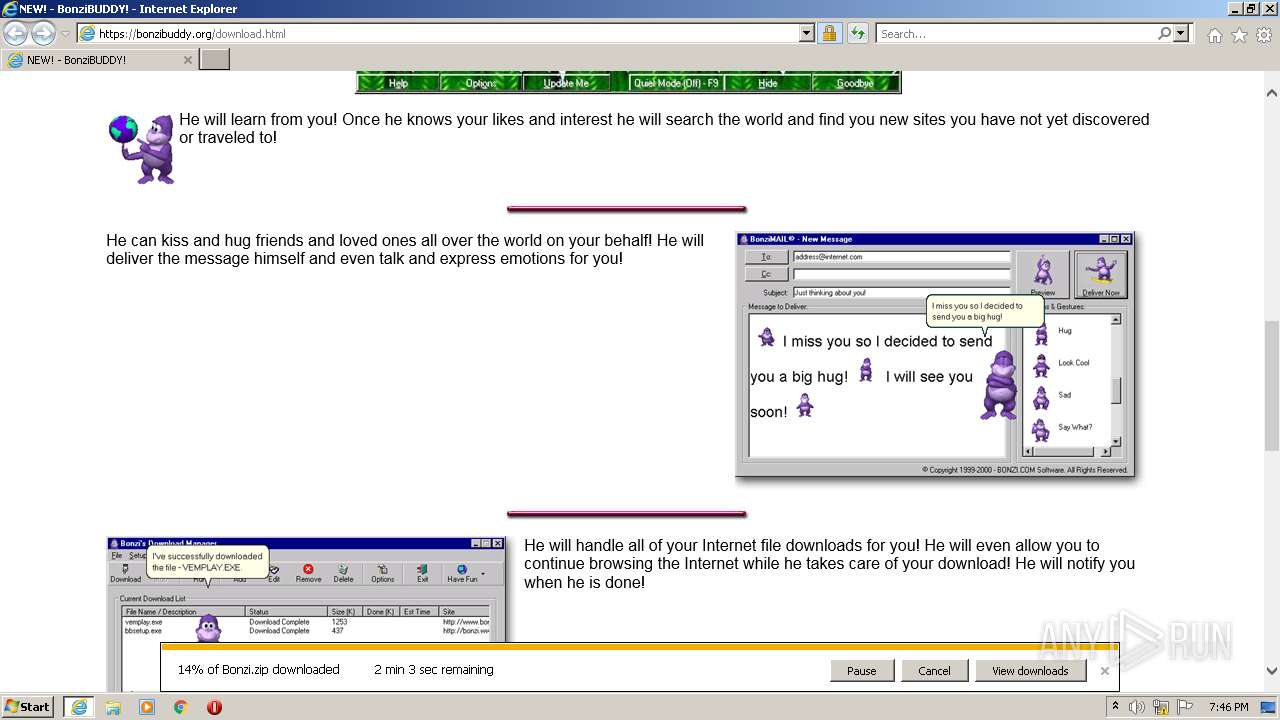Click Exit icon in Download Manager screenshot
The width and height of the screenshot is (1280, 720).
(x=422, y=573)
